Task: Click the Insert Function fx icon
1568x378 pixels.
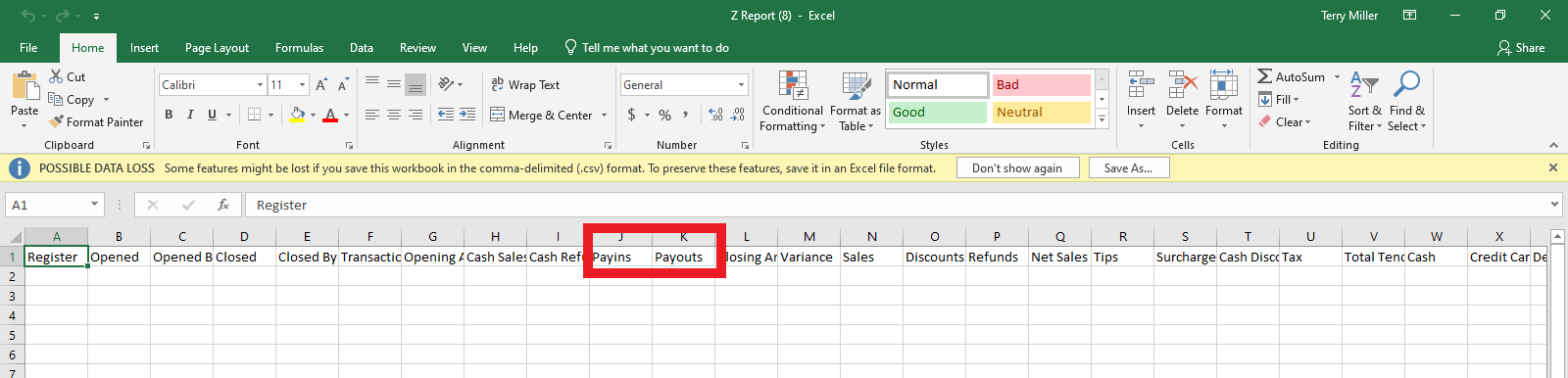Action: pyautogui.click(x=223, y=205)
